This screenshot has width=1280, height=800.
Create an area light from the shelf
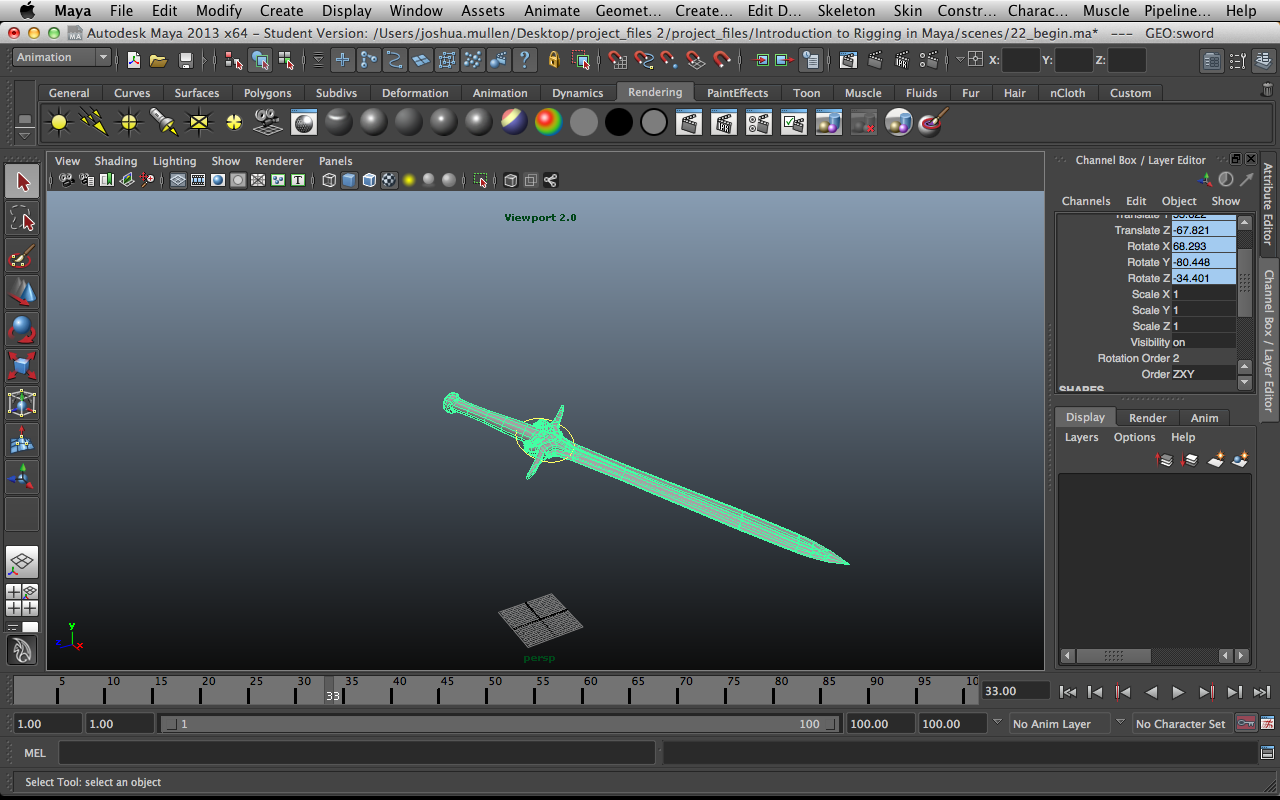point(199,123)
